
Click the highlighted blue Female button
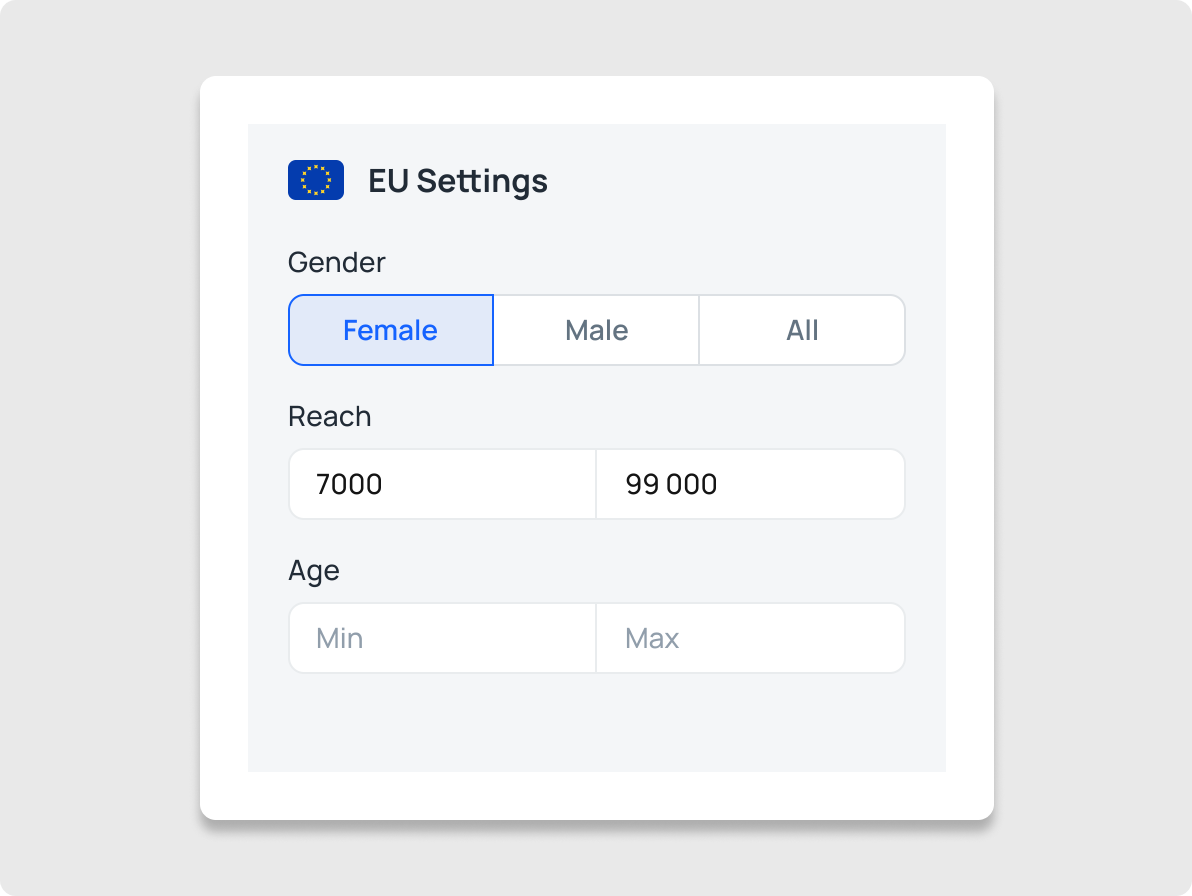(x=391, y=330)
